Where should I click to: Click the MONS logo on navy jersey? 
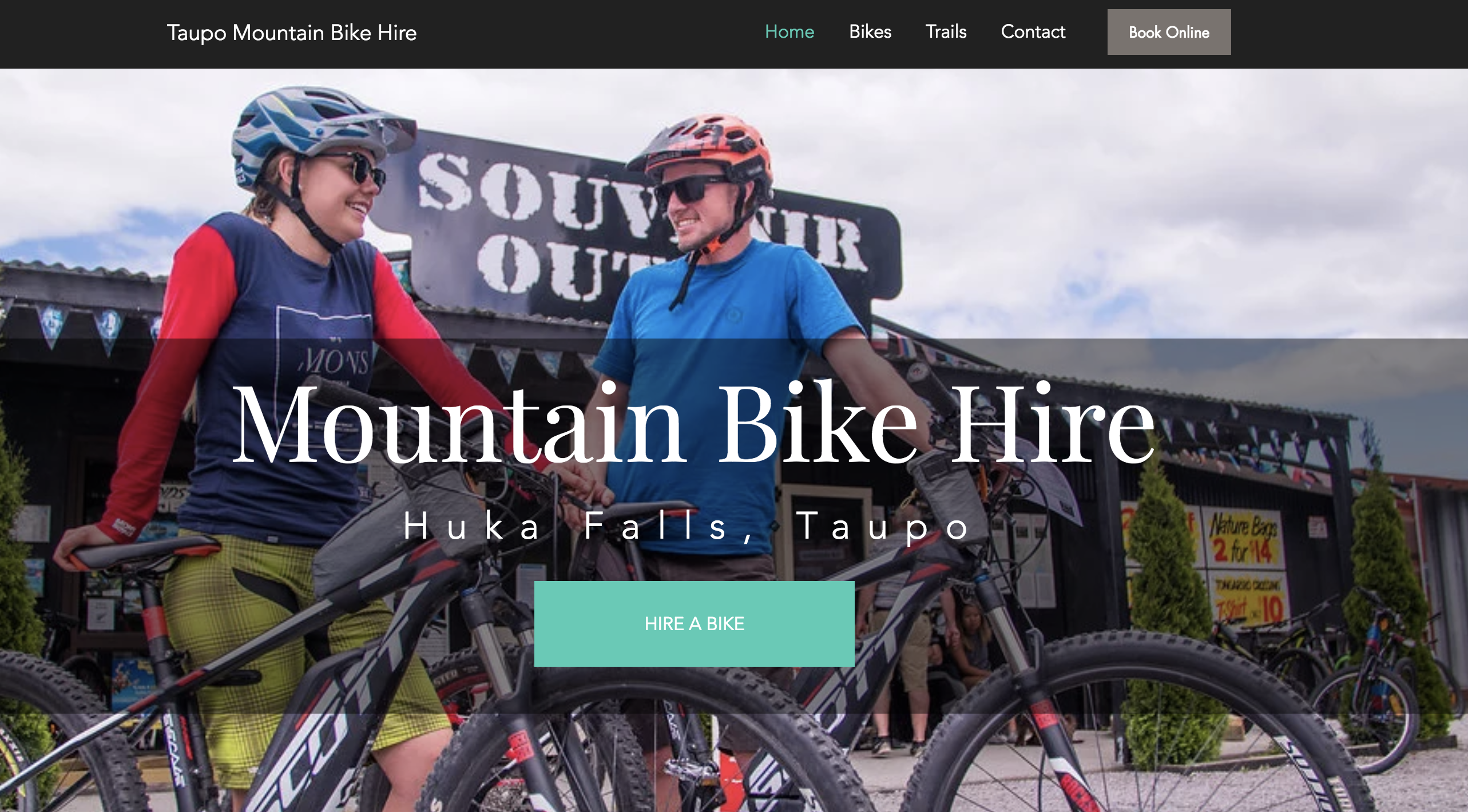[335, 361]
